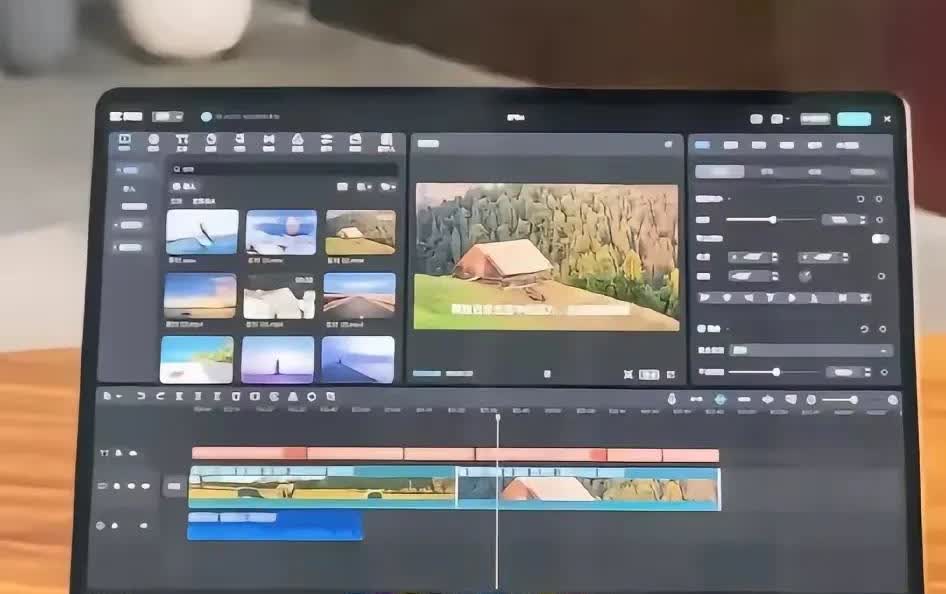Viewport: 946px width, 594px height.
Task: Open the Effects icon in the media toolbar
Action: pos(240,142)
